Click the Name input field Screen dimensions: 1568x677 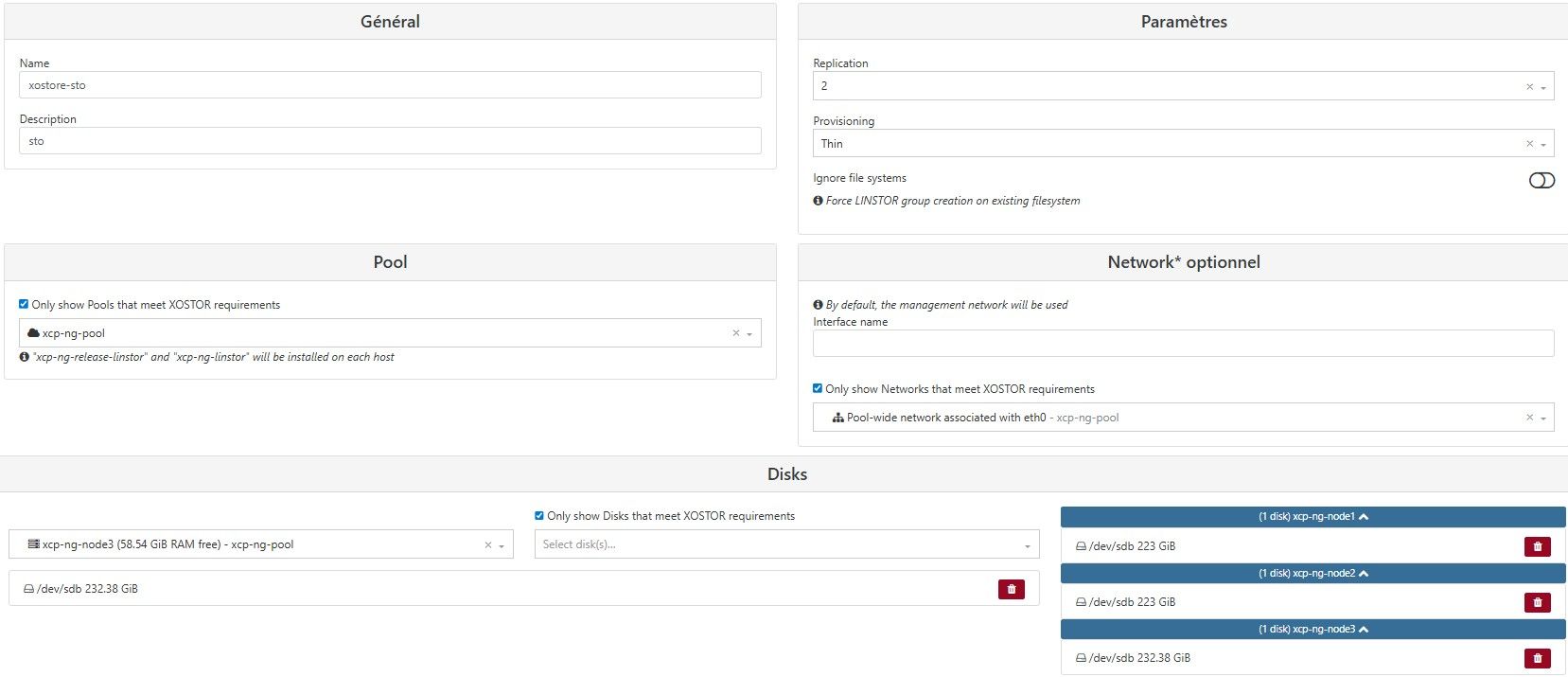(390, 85)
